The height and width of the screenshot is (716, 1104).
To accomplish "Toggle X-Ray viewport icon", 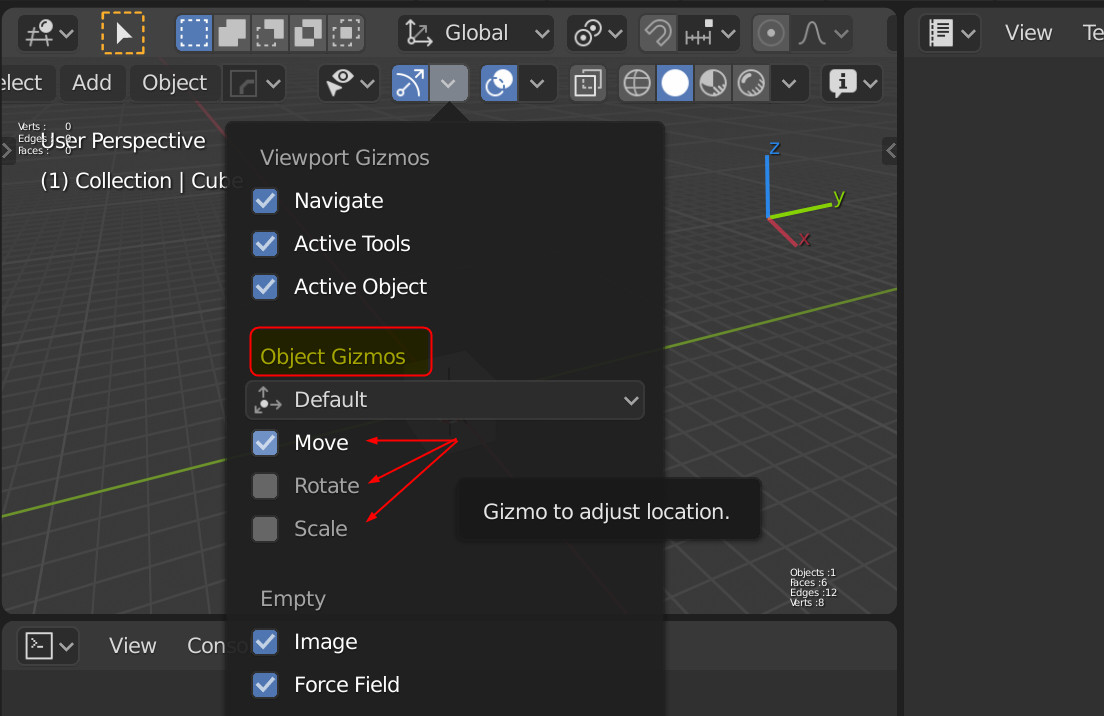I will (x=587, y=83).
